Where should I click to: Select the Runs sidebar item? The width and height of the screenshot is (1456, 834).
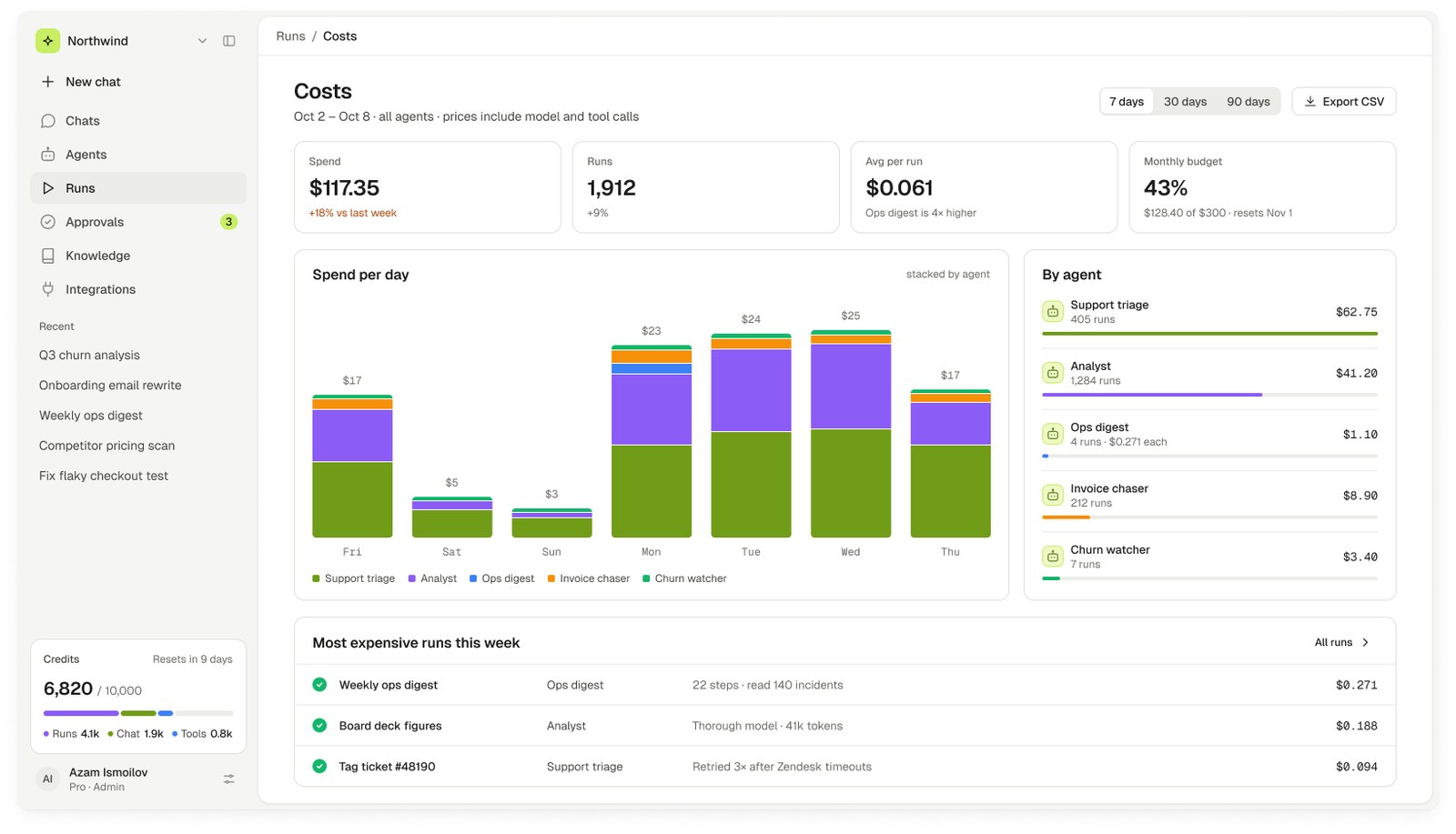pyautogui.click(x=138, y=188)
